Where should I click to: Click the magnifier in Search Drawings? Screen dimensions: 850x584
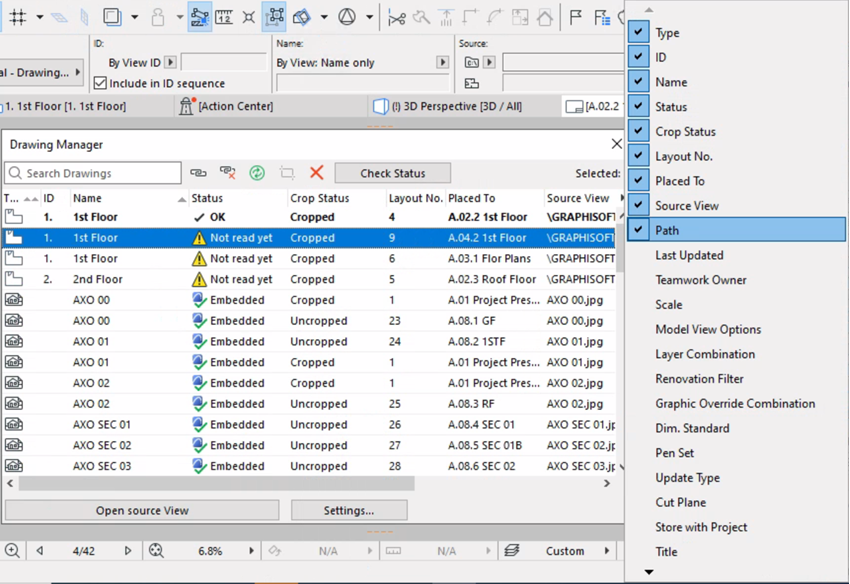tap(15, 173)
